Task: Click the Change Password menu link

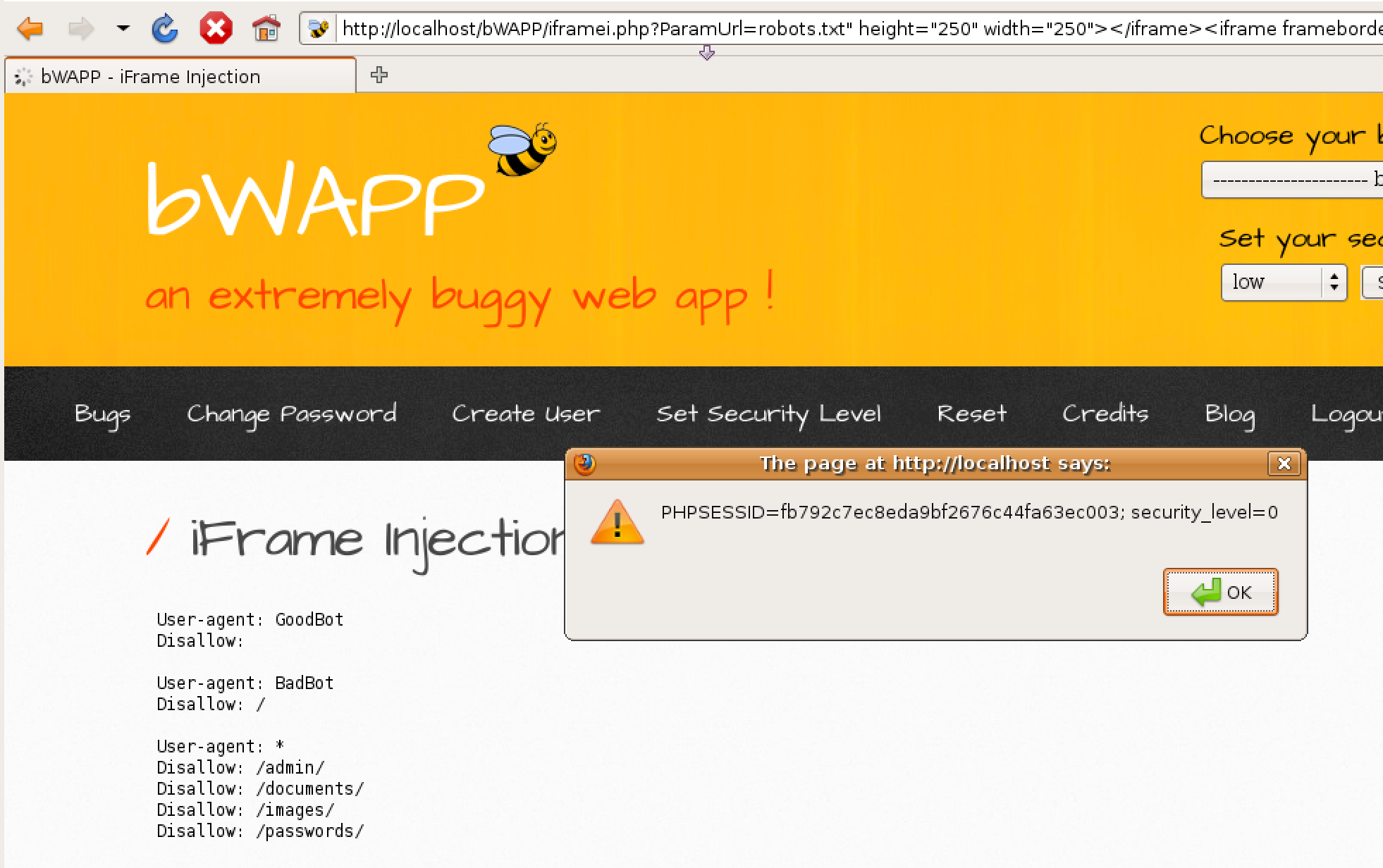Action: (x=291, y=414)
